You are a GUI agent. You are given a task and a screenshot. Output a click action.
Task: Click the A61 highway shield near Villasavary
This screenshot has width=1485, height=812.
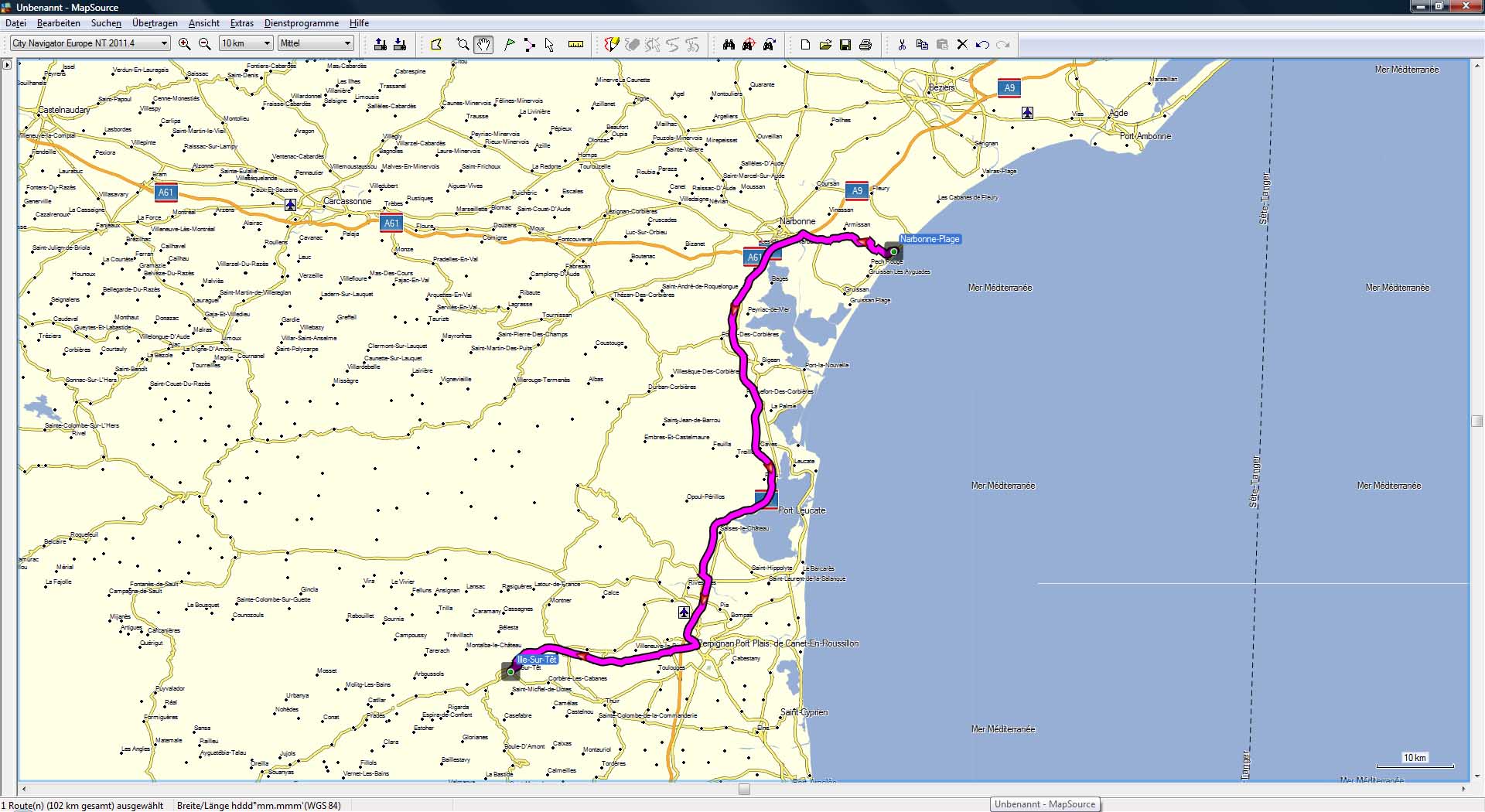tap(166, 193)
